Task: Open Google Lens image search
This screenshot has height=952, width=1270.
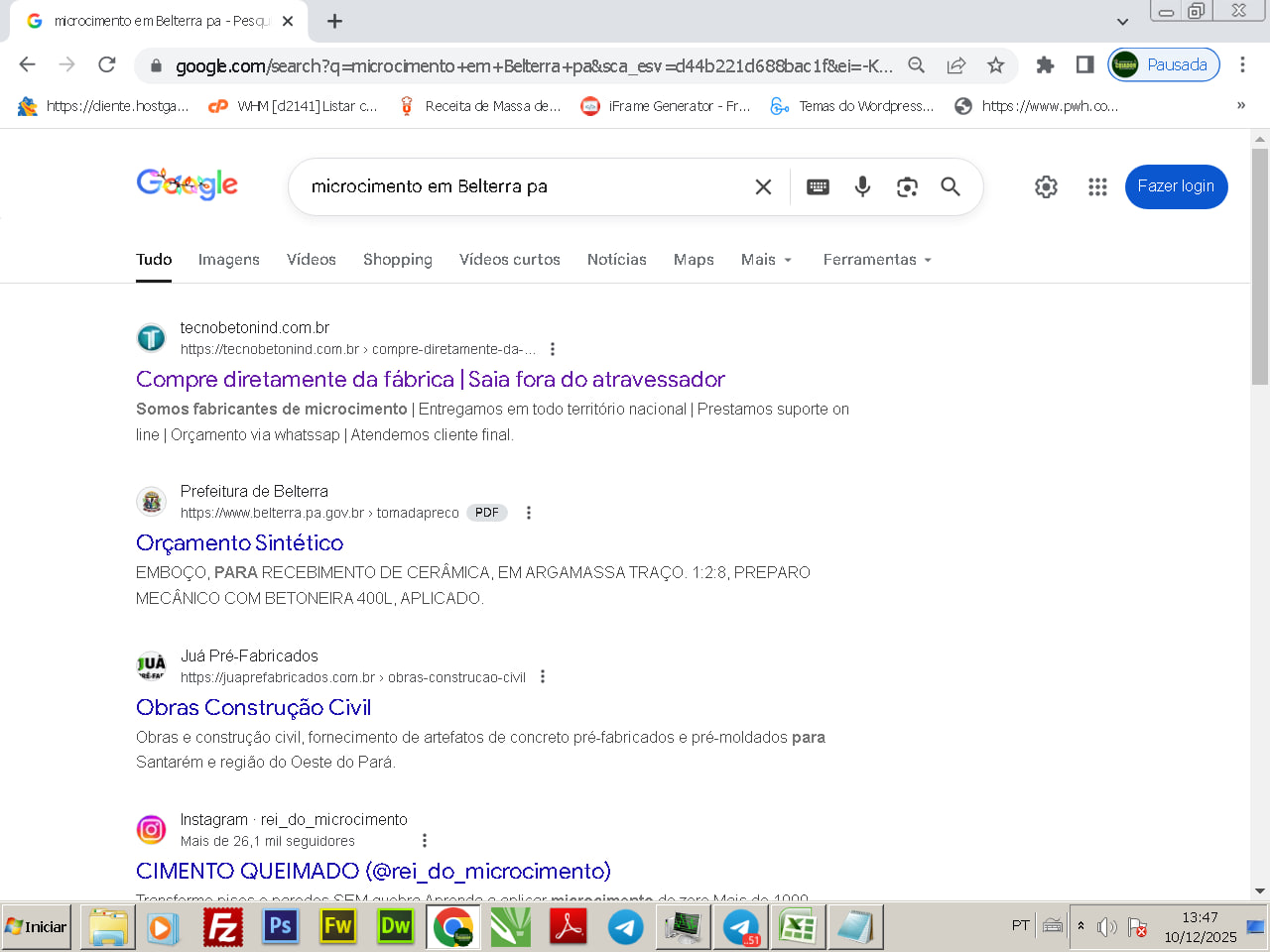Action: pos(907,186)
